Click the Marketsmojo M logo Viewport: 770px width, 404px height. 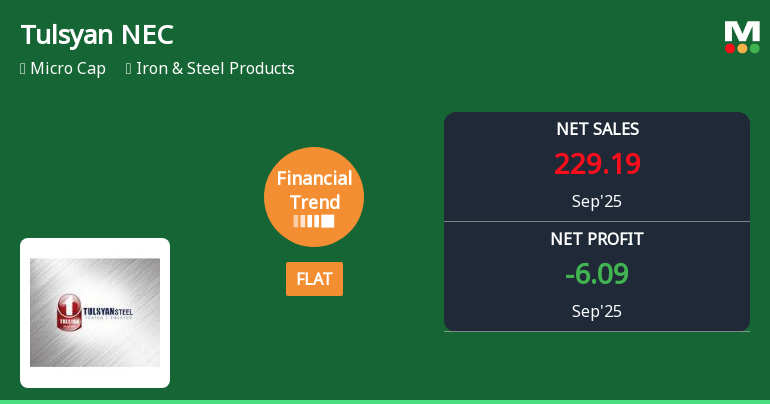742,31
